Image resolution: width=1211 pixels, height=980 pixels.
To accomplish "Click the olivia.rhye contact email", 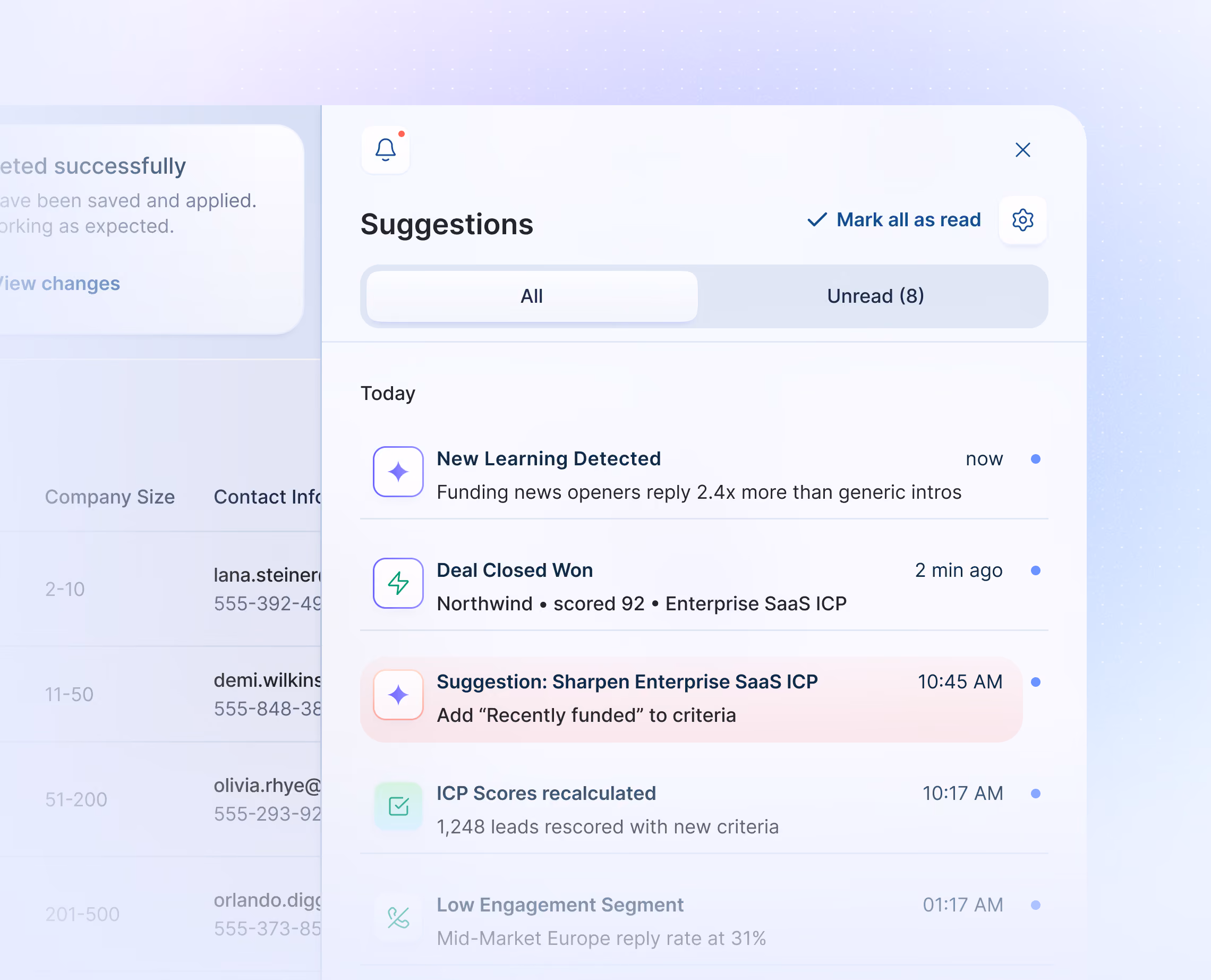I will pos(268,785).
